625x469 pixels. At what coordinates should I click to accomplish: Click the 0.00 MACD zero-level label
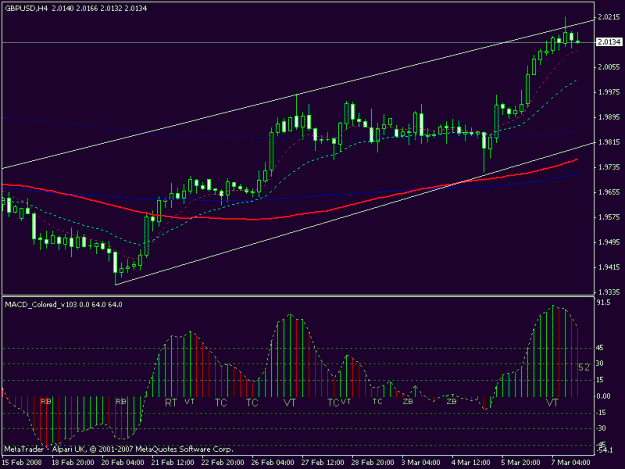603,396
